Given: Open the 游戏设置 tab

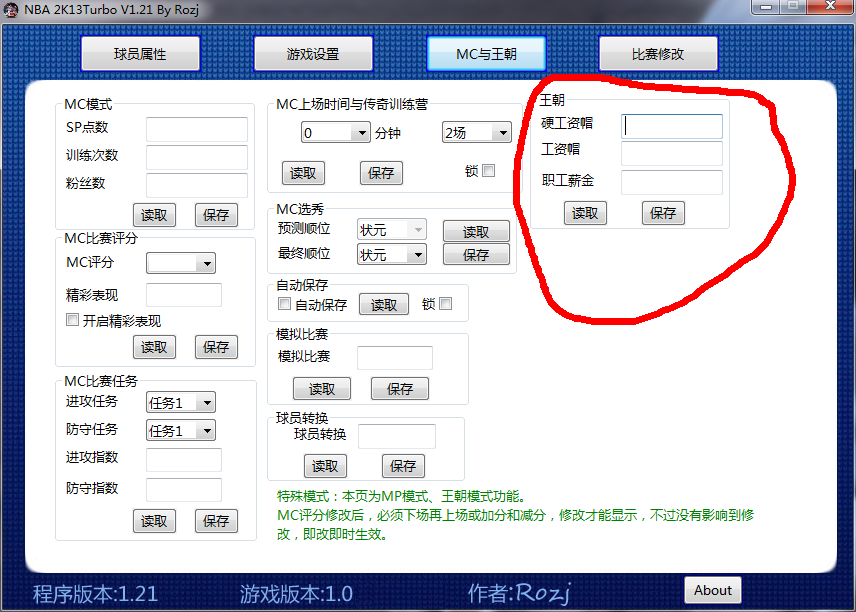Looking at the screenshot, I should [313, 54].
